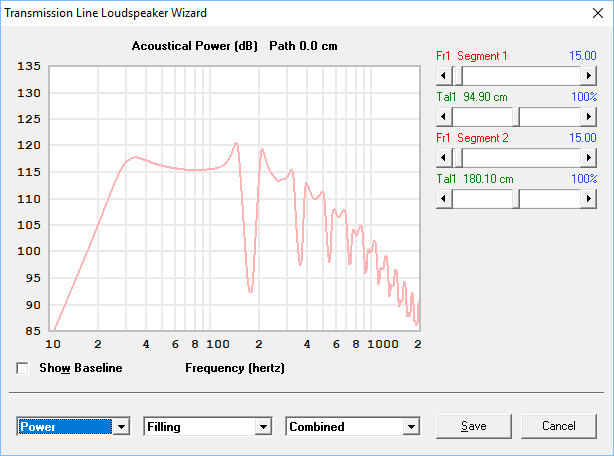Click the Show Baseline label text
The height and width of the screenshot is (456, 614).
[81, 368]
